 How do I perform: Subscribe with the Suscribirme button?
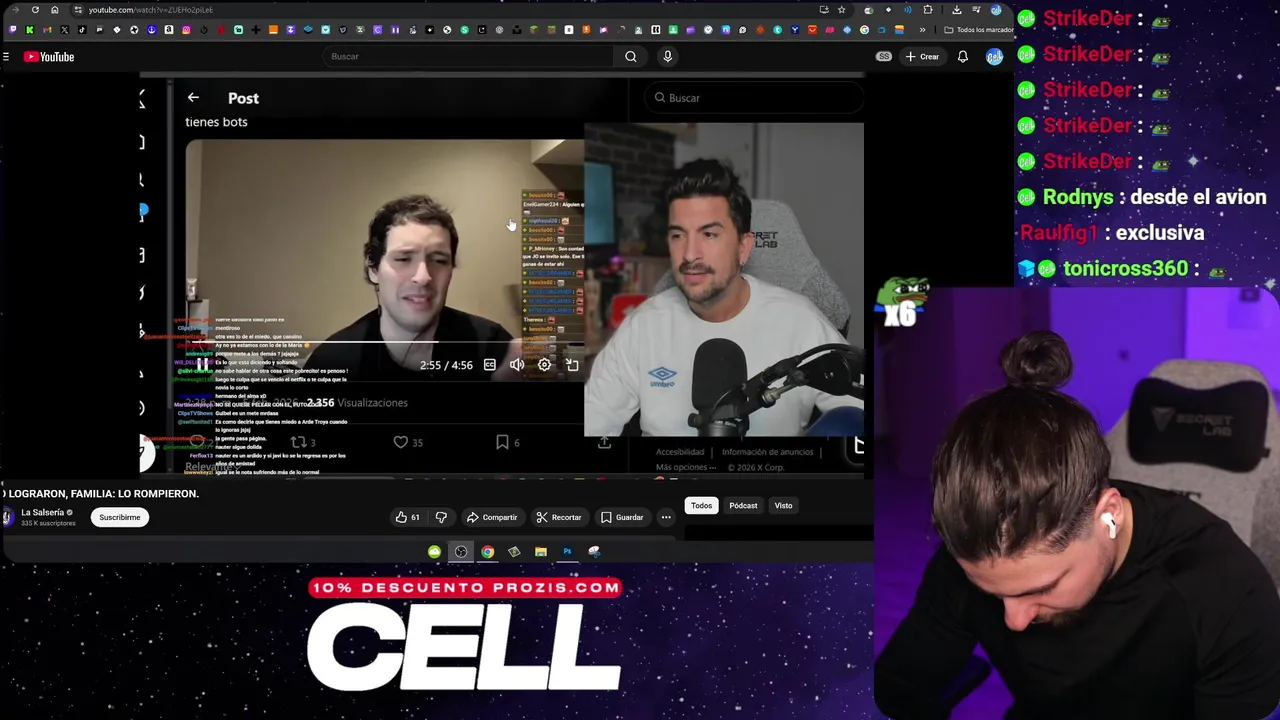119,518
